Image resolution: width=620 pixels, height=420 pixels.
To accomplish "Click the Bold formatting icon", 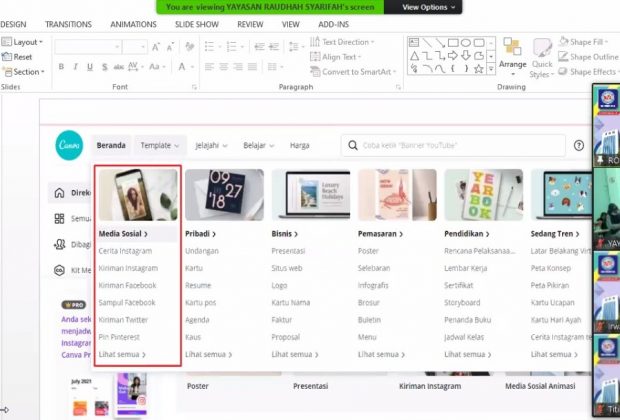I will pos(61,67).
